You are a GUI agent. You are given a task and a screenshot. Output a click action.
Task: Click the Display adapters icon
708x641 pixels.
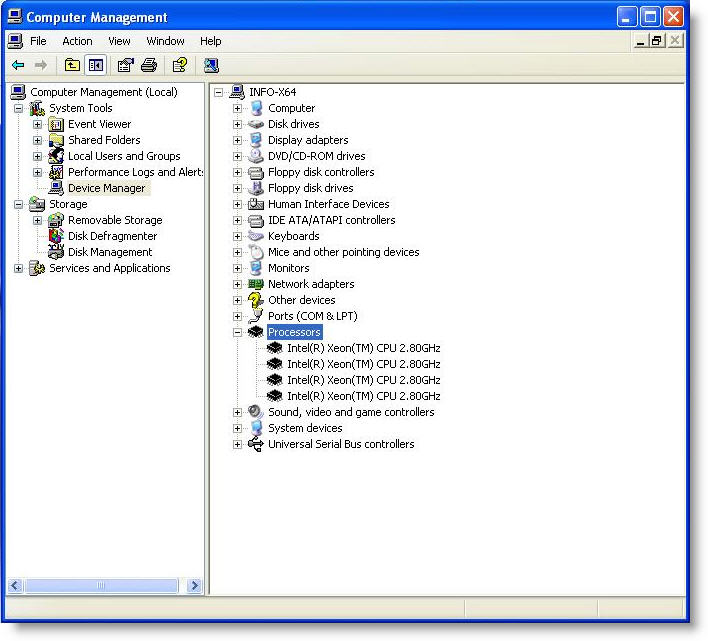(256, 140)
